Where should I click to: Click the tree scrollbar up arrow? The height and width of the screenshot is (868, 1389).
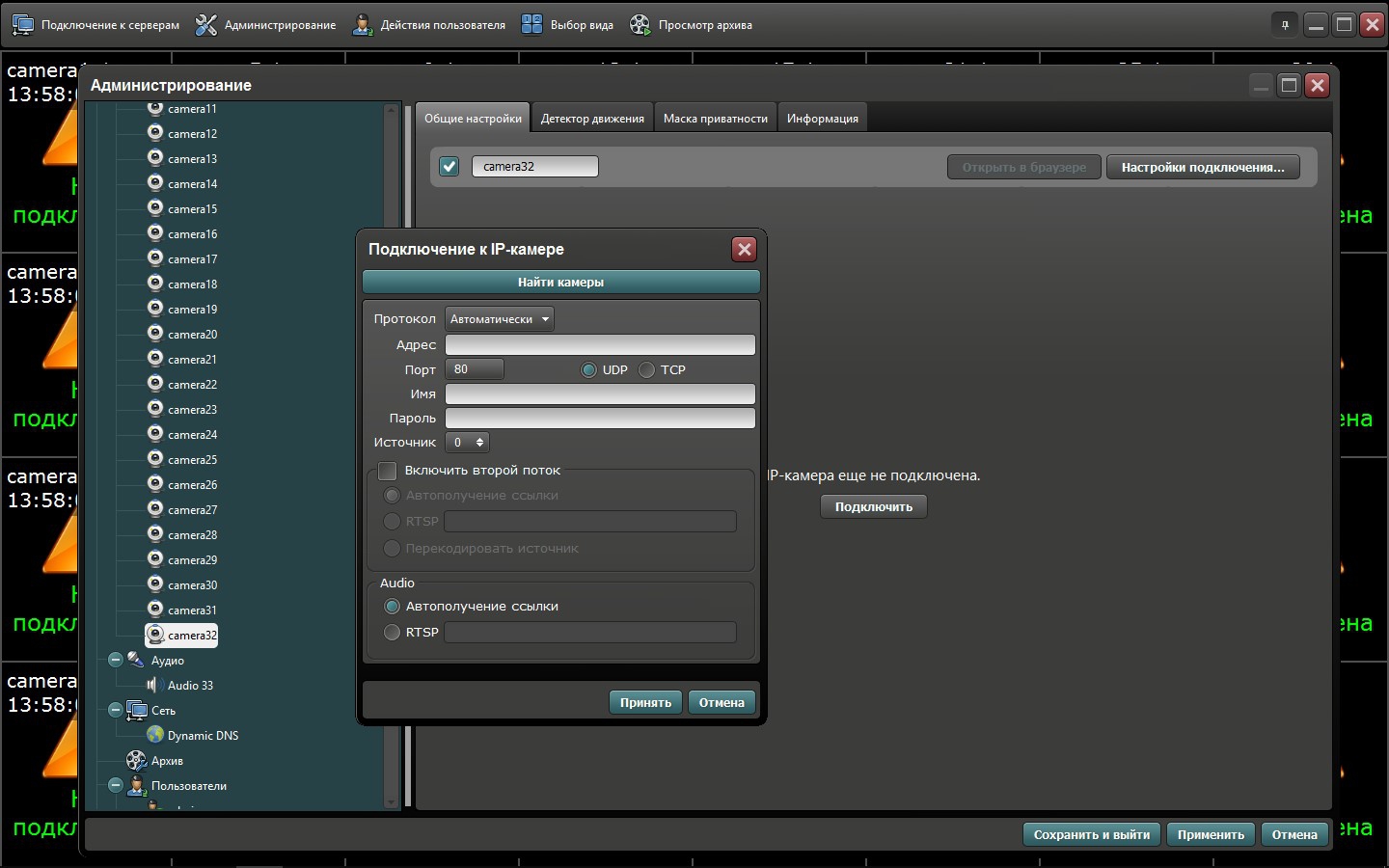tap(391, 110)
